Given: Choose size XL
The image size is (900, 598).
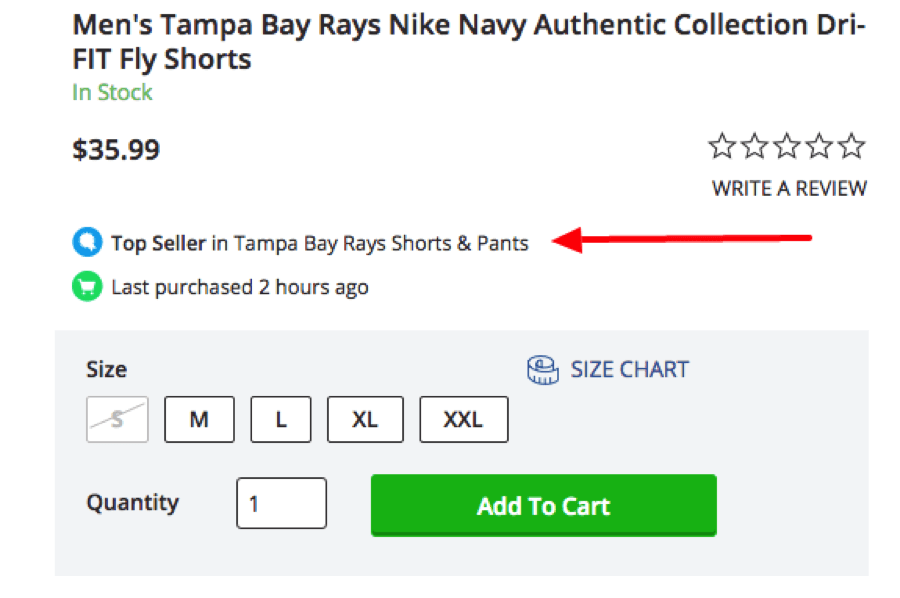Looking at the screenshot, I should [365, 420].
